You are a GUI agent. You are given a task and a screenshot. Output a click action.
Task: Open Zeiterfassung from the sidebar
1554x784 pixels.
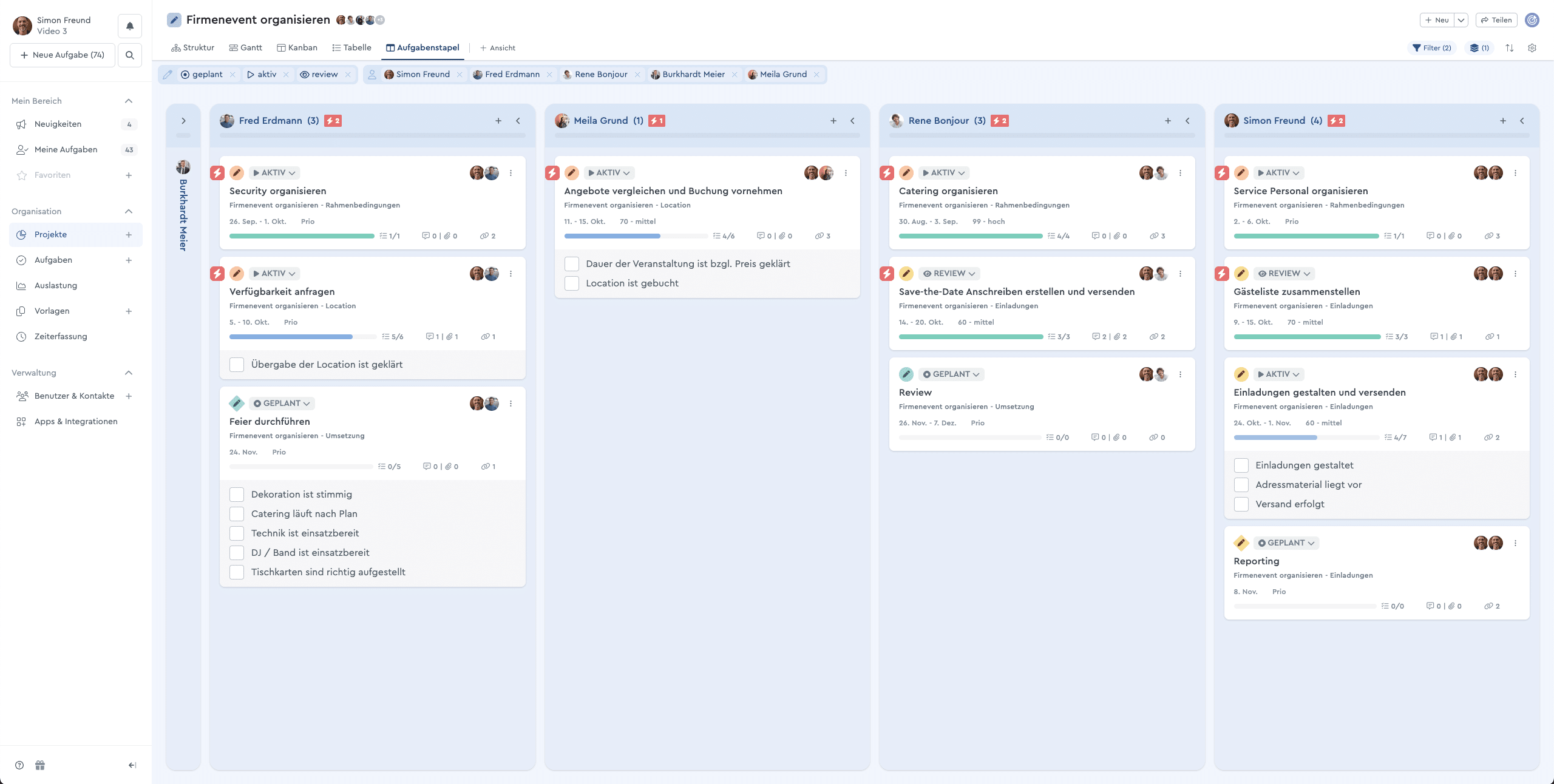click(61, 336)
